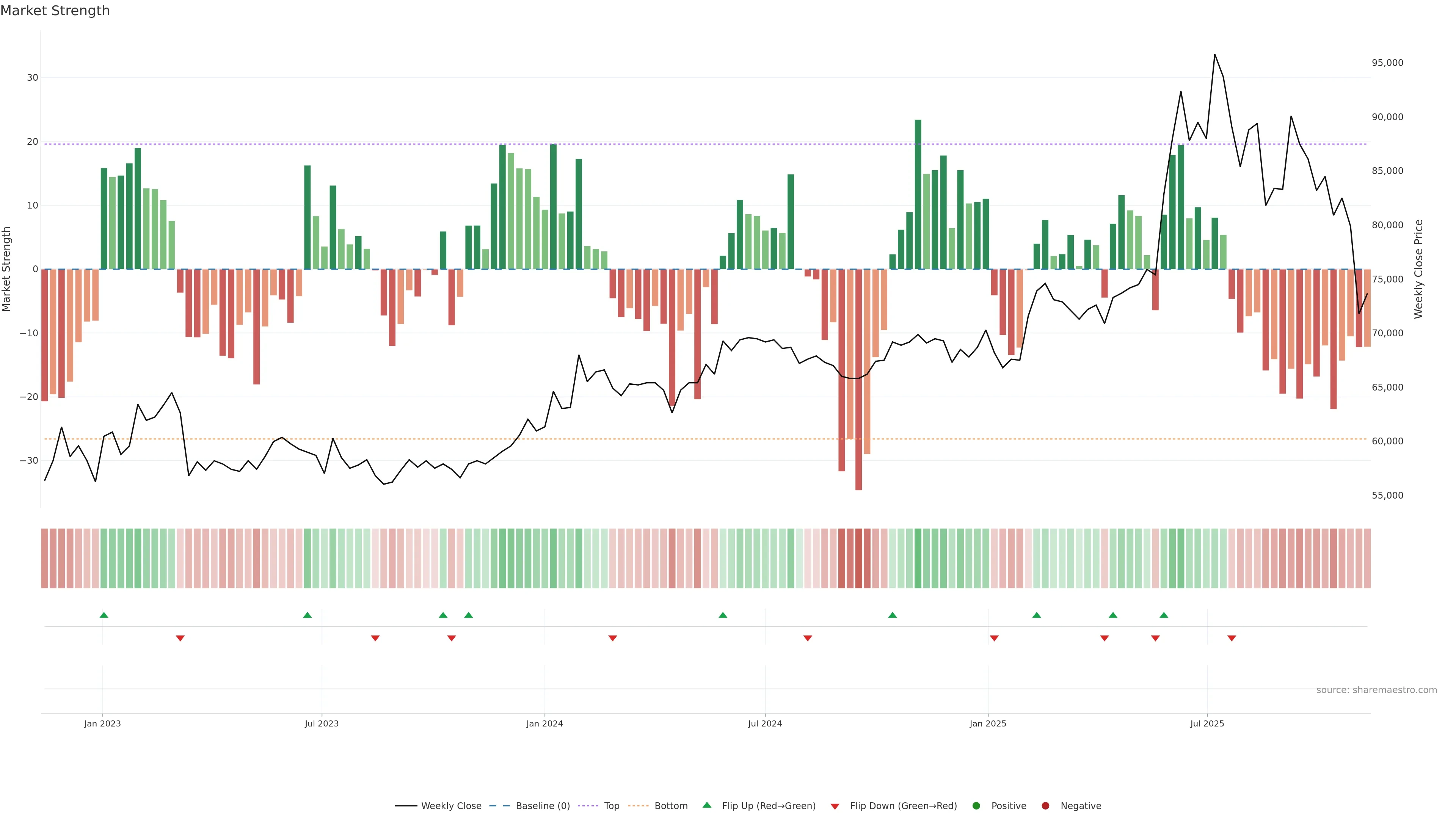Viewport: 1456px width, 819px height.
Task: Click the Positive green dot legend icon
Action: click(976, 806)
